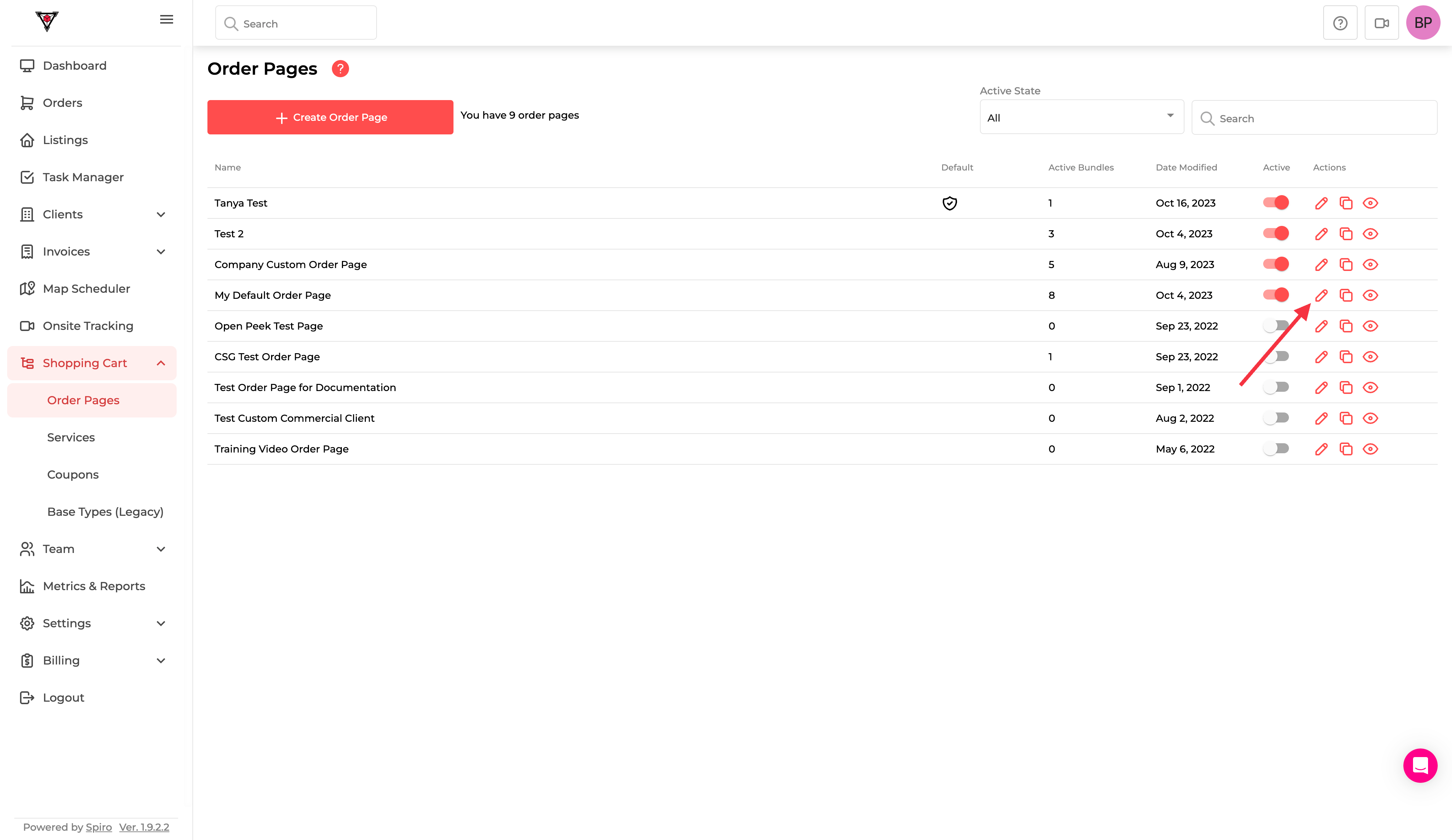Copy the CSG Test Order Page

1346,357
